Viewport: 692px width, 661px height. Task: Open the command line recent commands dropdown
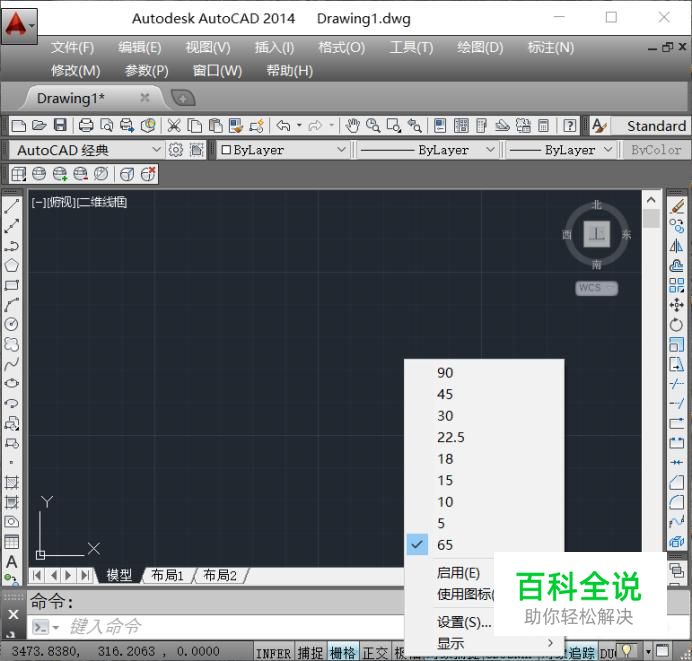pyautogui.click(x=56, y=627)
